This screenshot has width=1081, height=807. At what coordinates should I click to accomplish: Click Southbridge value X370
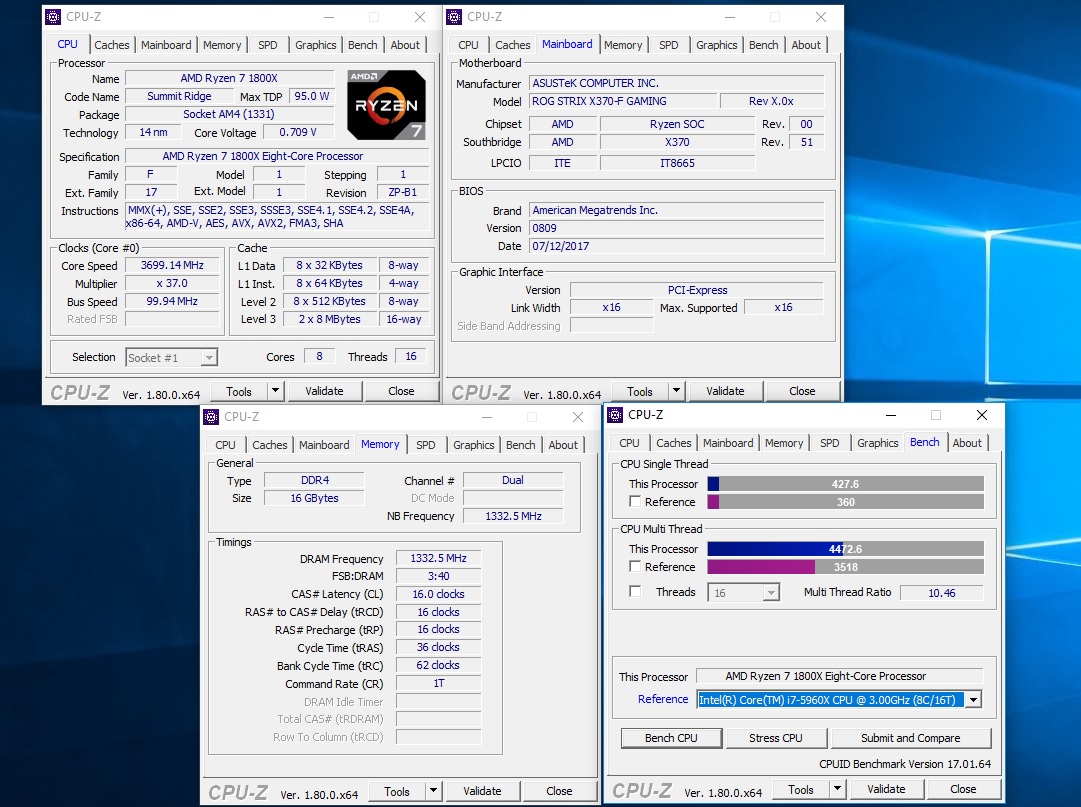click(x=677, y=142)
